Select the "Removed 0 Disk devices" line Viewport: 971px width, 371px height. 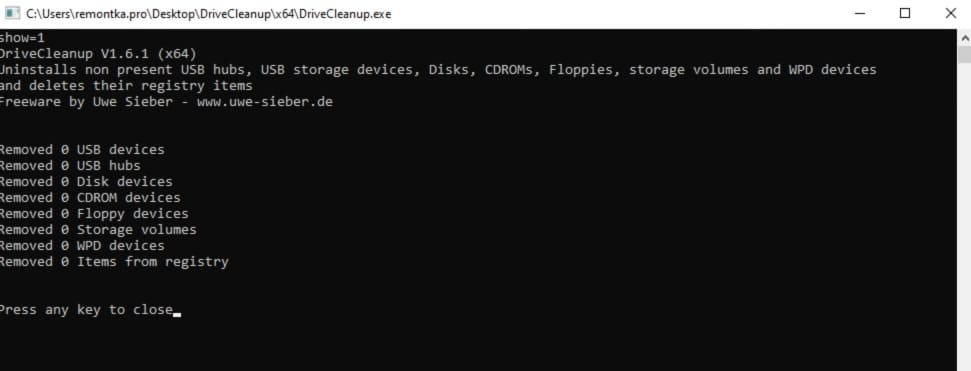(86, 181)
